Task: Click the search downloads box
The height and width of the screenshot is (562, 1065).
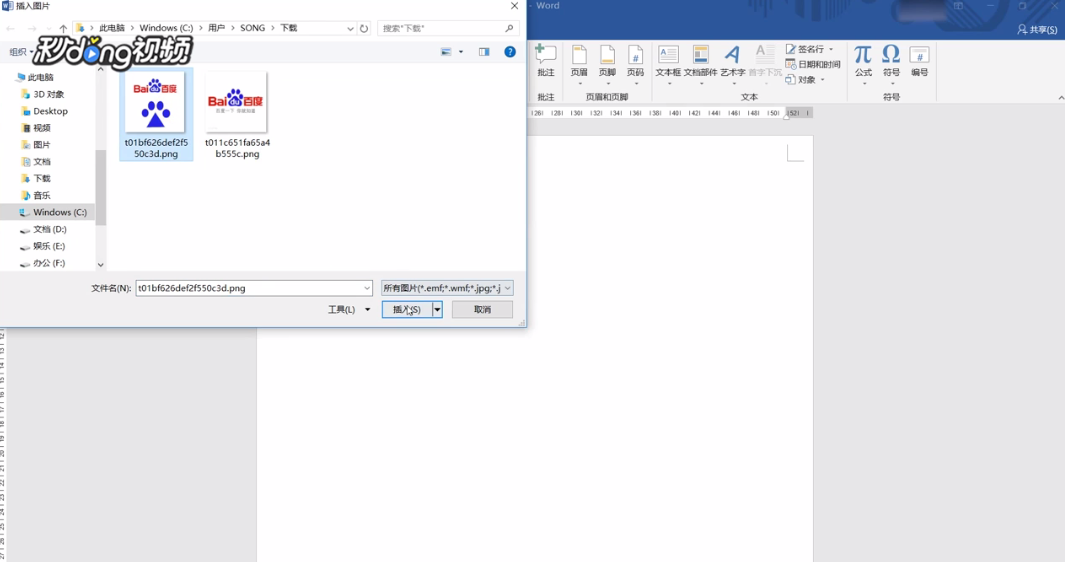Action: point(448,28)
